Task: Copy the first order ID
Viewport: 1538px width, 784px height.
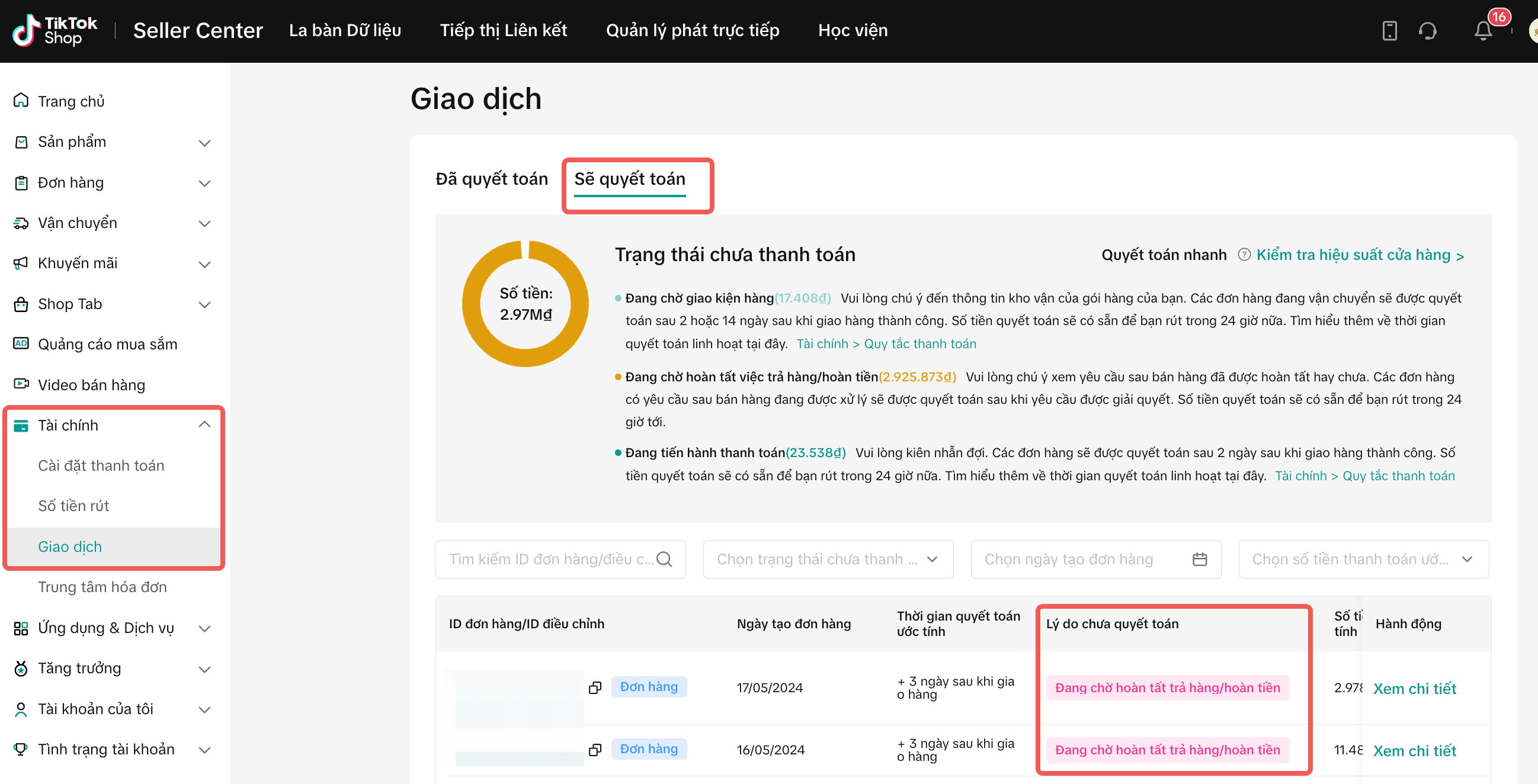Action: (x=595, y=687)
